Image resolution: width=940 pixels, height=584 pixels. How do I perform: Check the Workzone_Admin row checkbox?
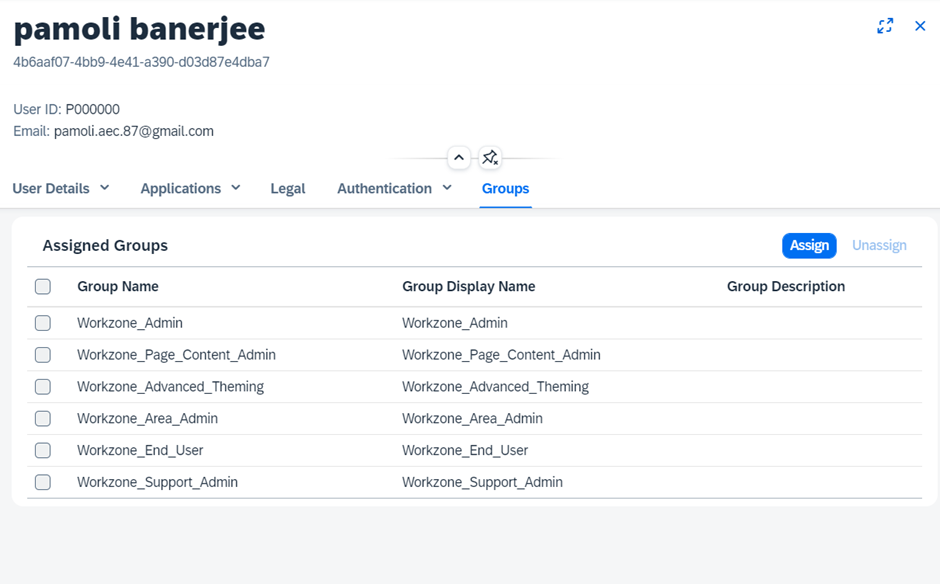[x=43, y=323]
